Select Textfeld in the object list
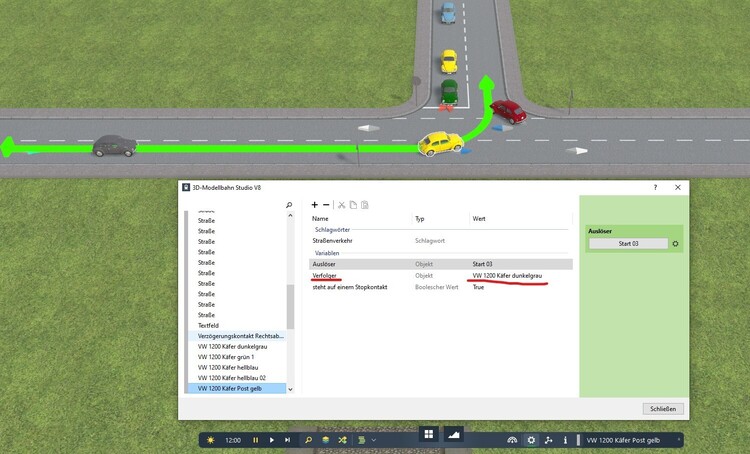 tap(208, 325)
